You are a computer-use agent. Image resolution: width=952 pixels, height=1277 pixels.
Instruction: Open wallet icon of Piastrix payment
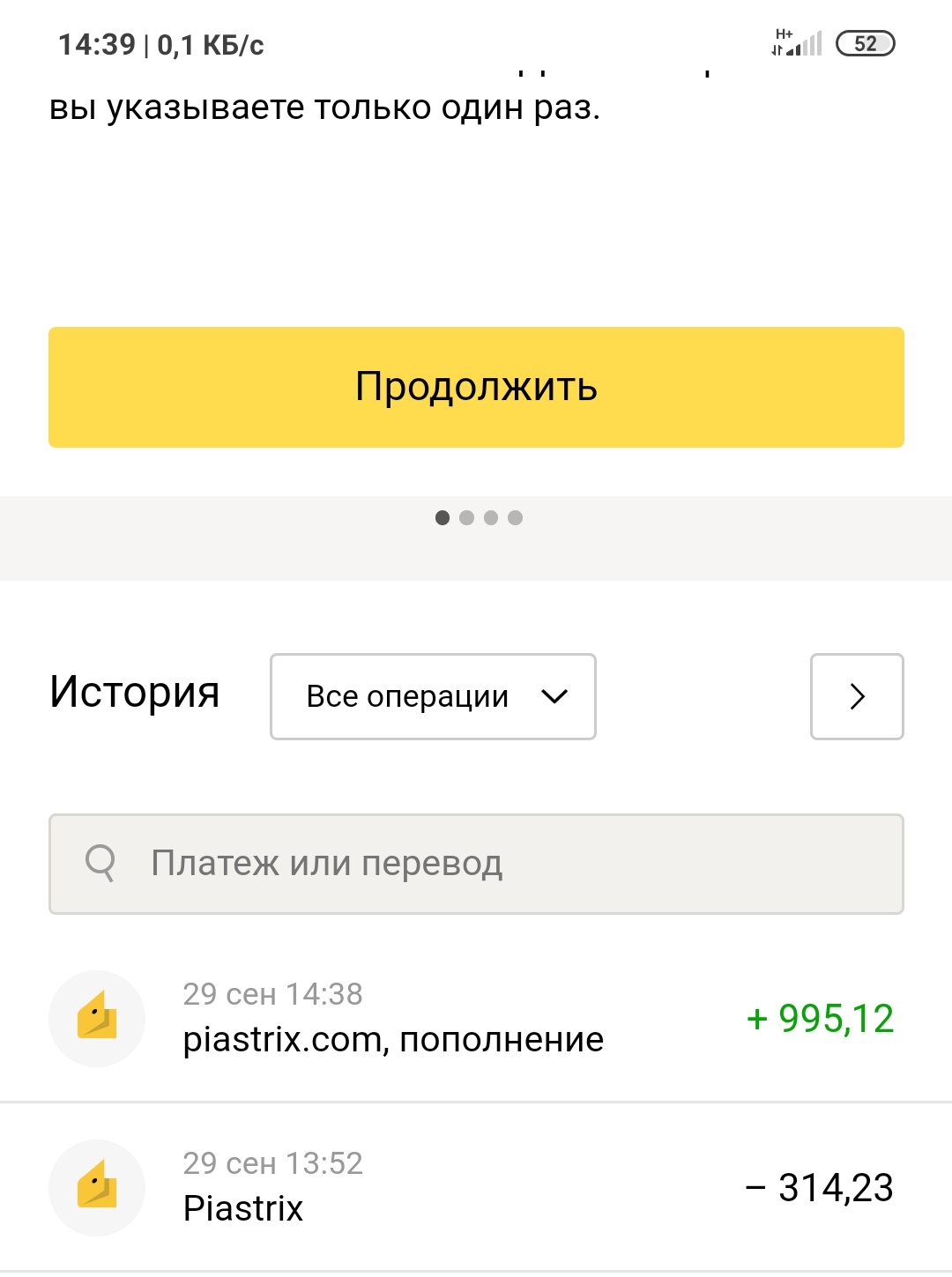point(97,1187)
